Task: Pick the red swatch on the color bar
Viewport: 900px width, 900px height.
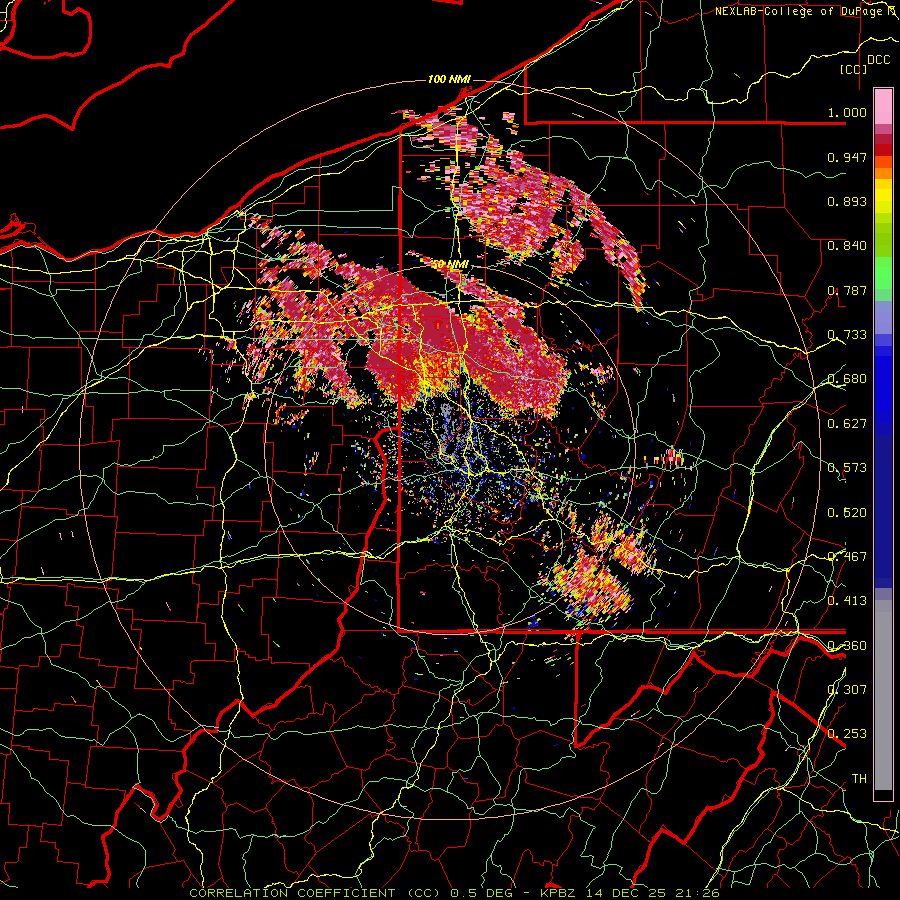Action: (x=883, y=150)
